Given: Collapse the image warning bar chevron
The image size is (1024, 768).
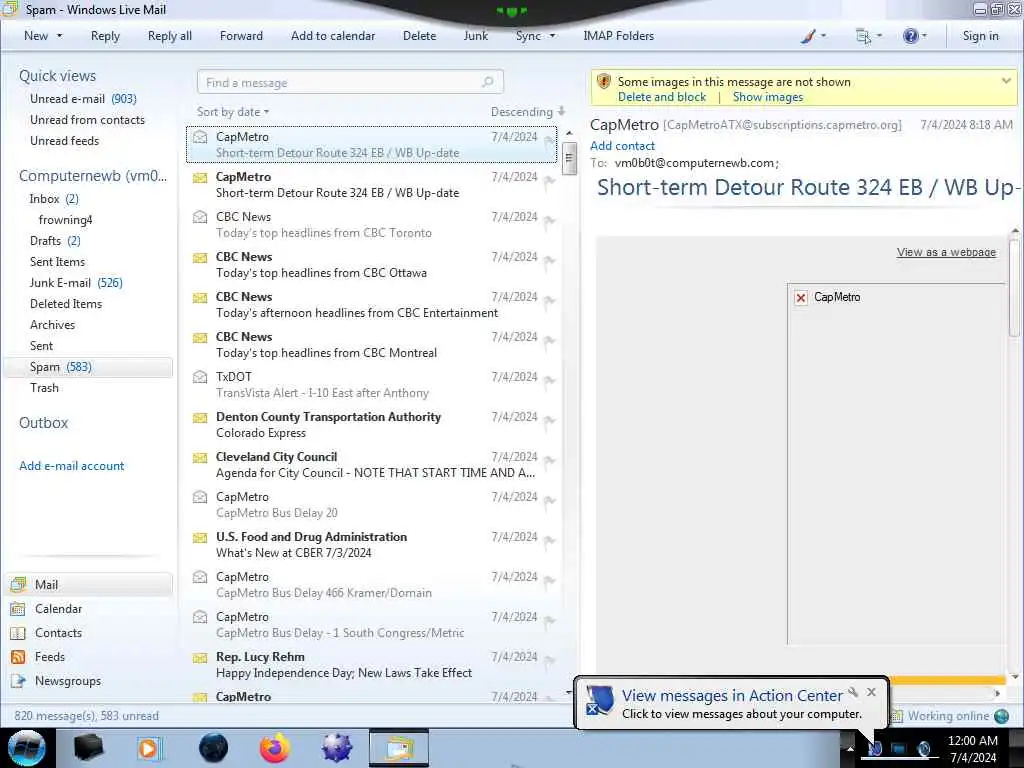Looking at the screenshot, I should click(1006, 81).
